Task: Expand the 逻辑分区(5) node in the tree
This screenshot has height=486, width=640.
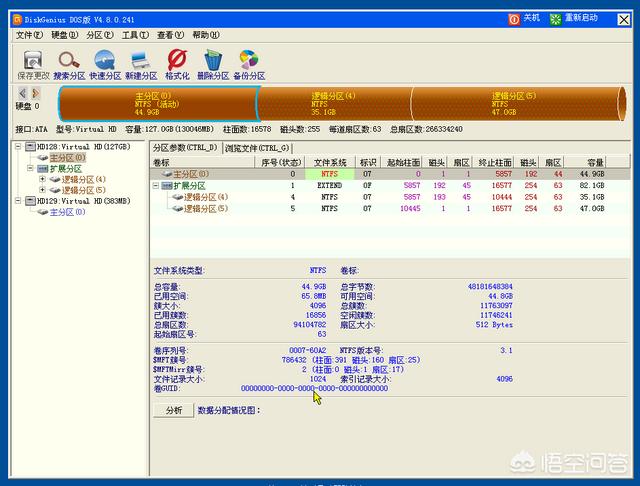Action: coord(42,189)
